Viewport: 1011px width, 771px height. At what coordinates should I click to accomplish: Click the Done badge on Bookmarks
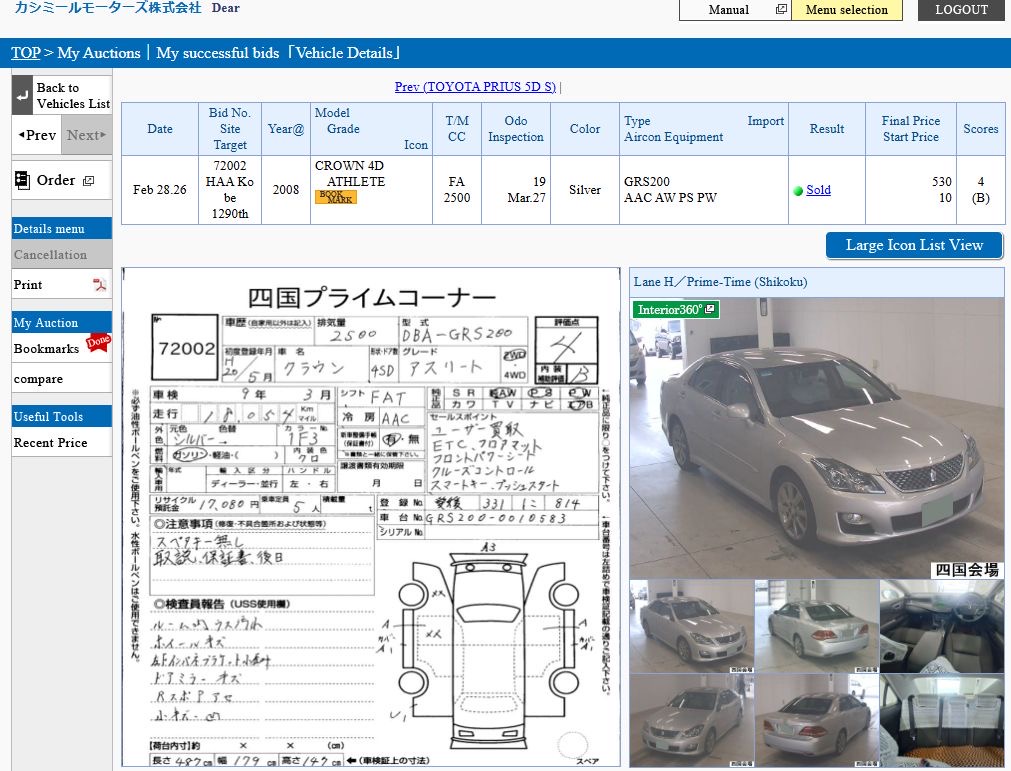98,342
